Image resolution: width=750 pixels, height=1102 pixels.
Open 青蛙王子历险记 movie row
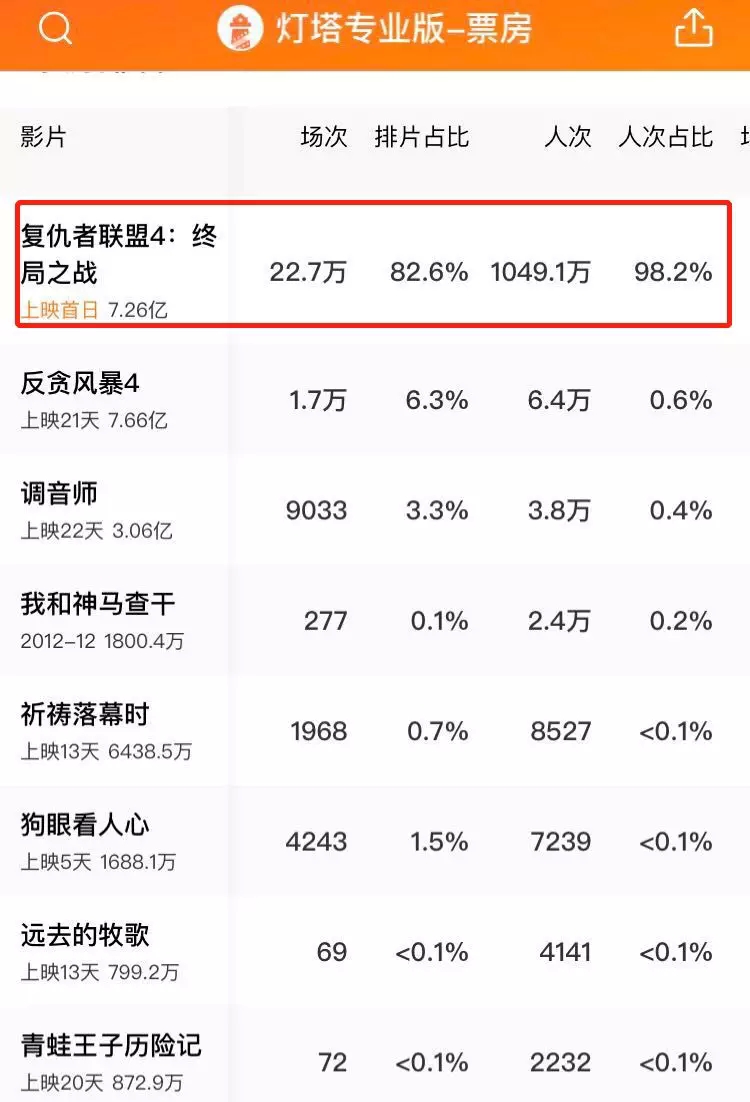pos(110,1046)
